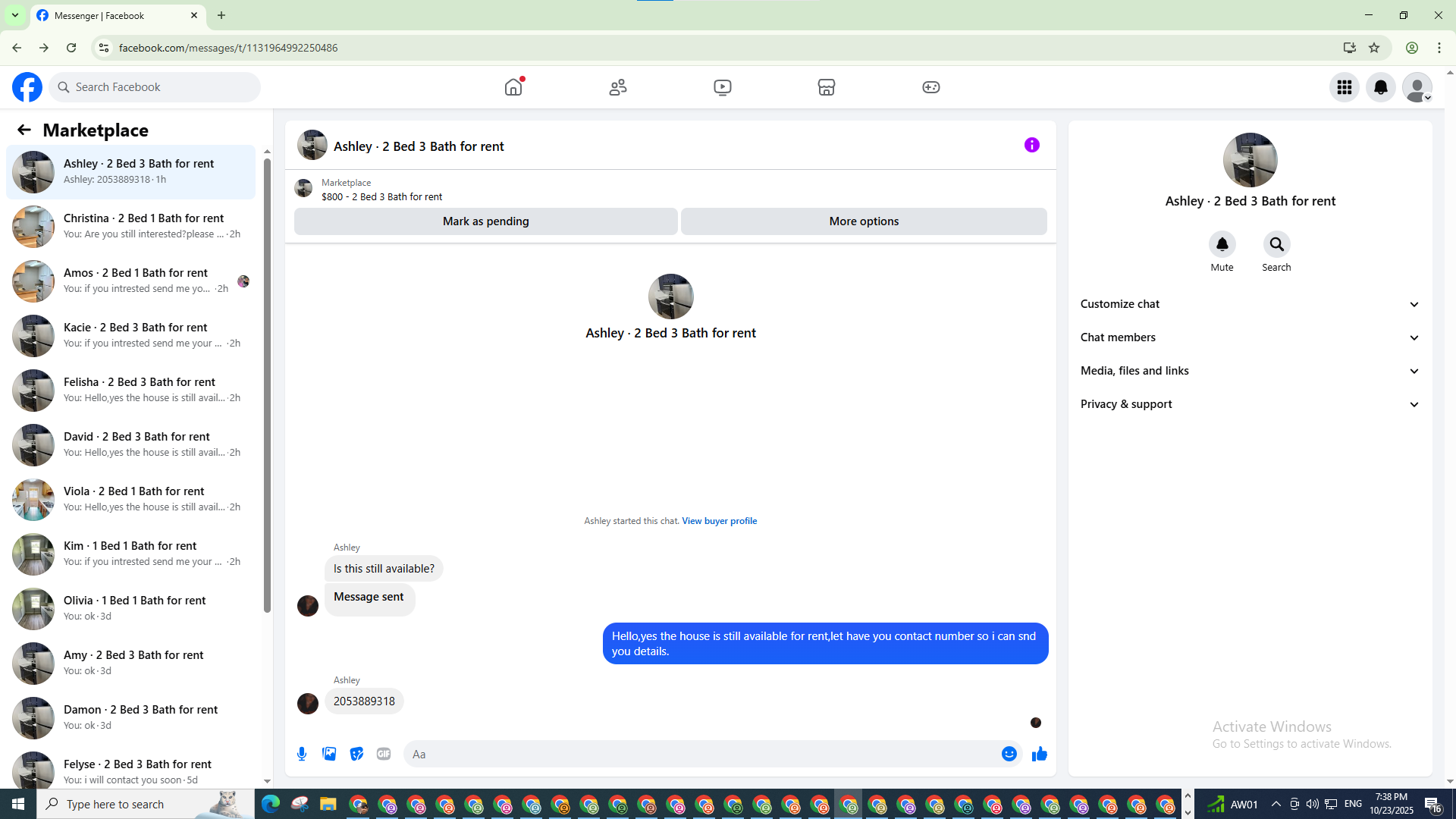Go to the Home tab
The width and height of the screenshot is (1456, 819).
pyautogui.click(x=513, y=87)
